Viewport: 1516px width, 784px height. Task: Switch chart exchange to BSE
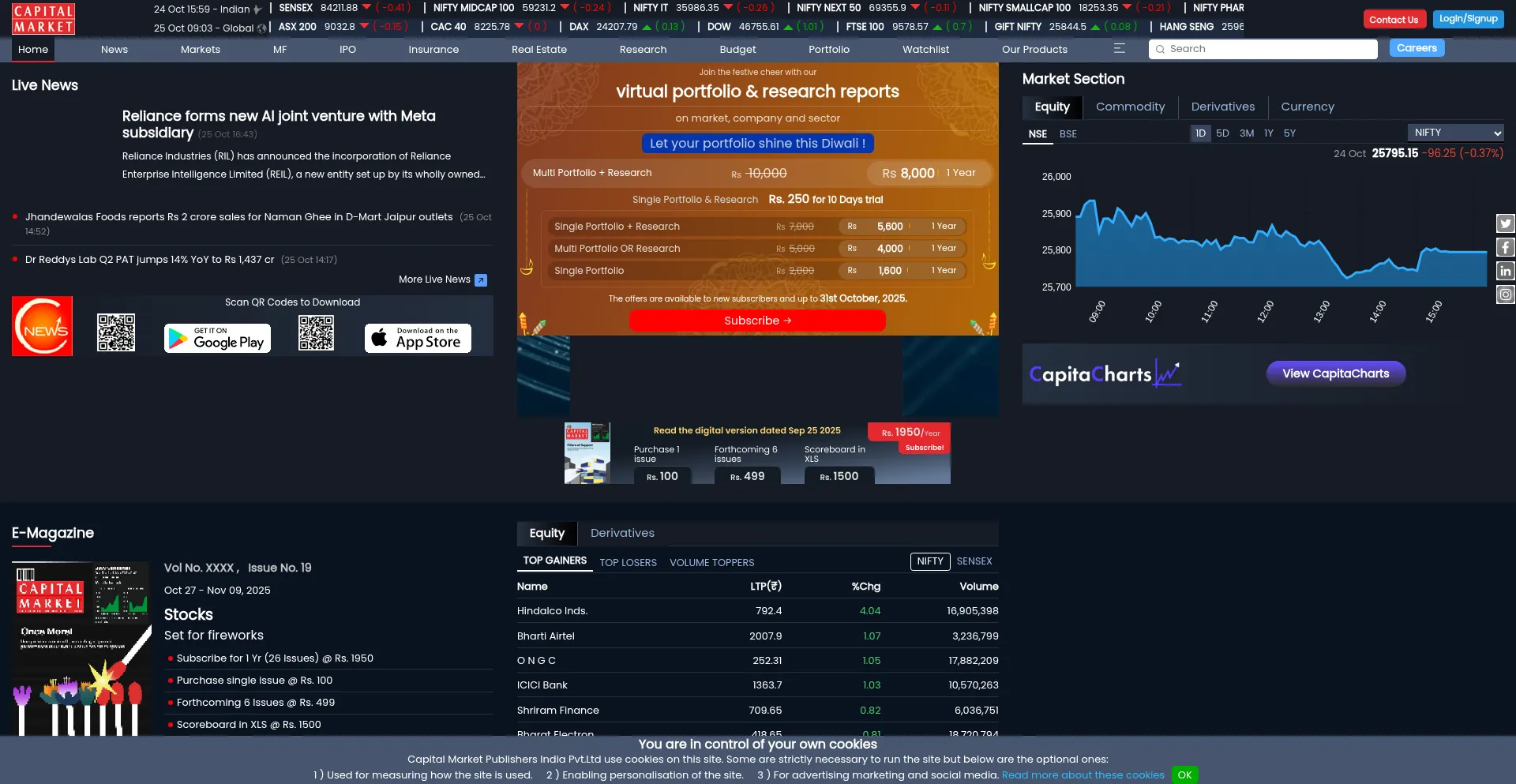pyautogui.click(x=1068, y=134)
